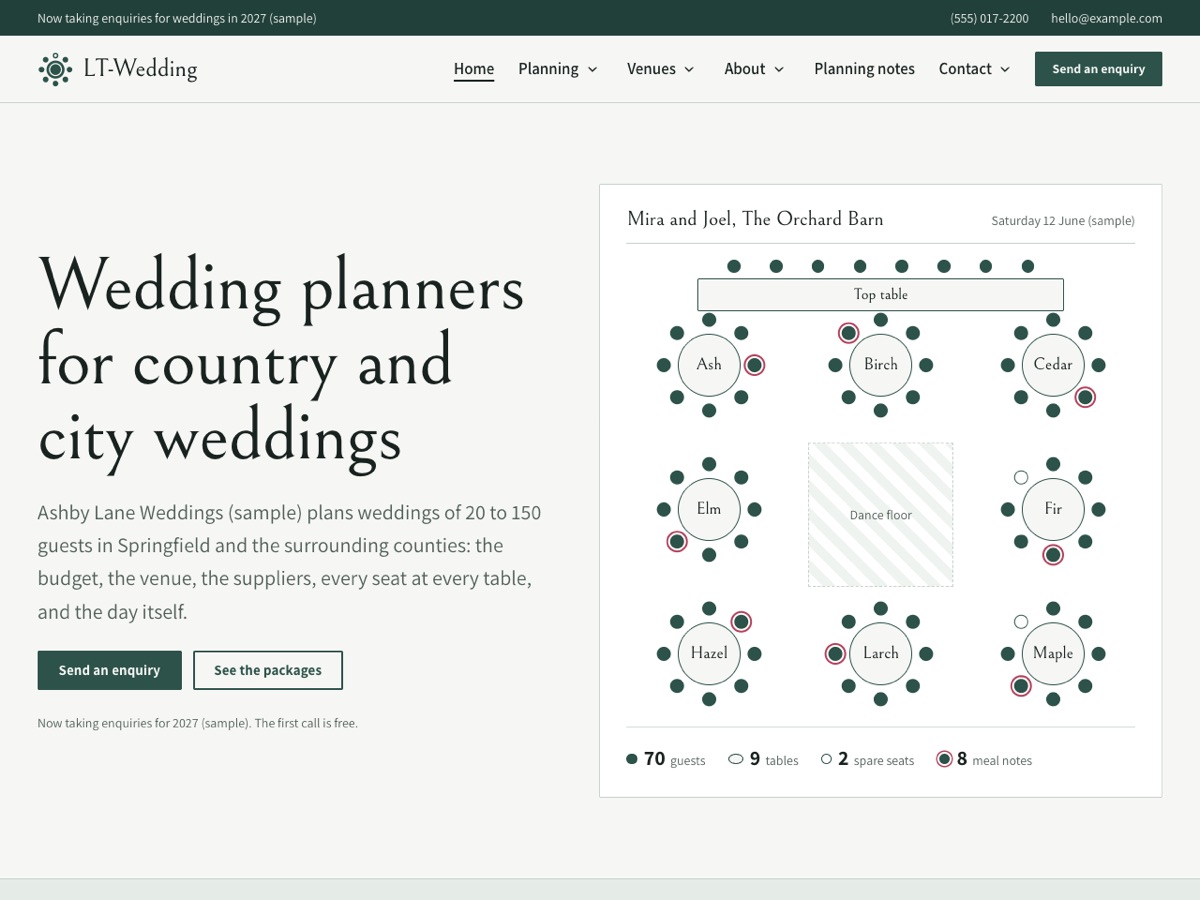Click the hello@example.com email link
Viewport: 1200px width, 900px height.
pos(1106,18)
